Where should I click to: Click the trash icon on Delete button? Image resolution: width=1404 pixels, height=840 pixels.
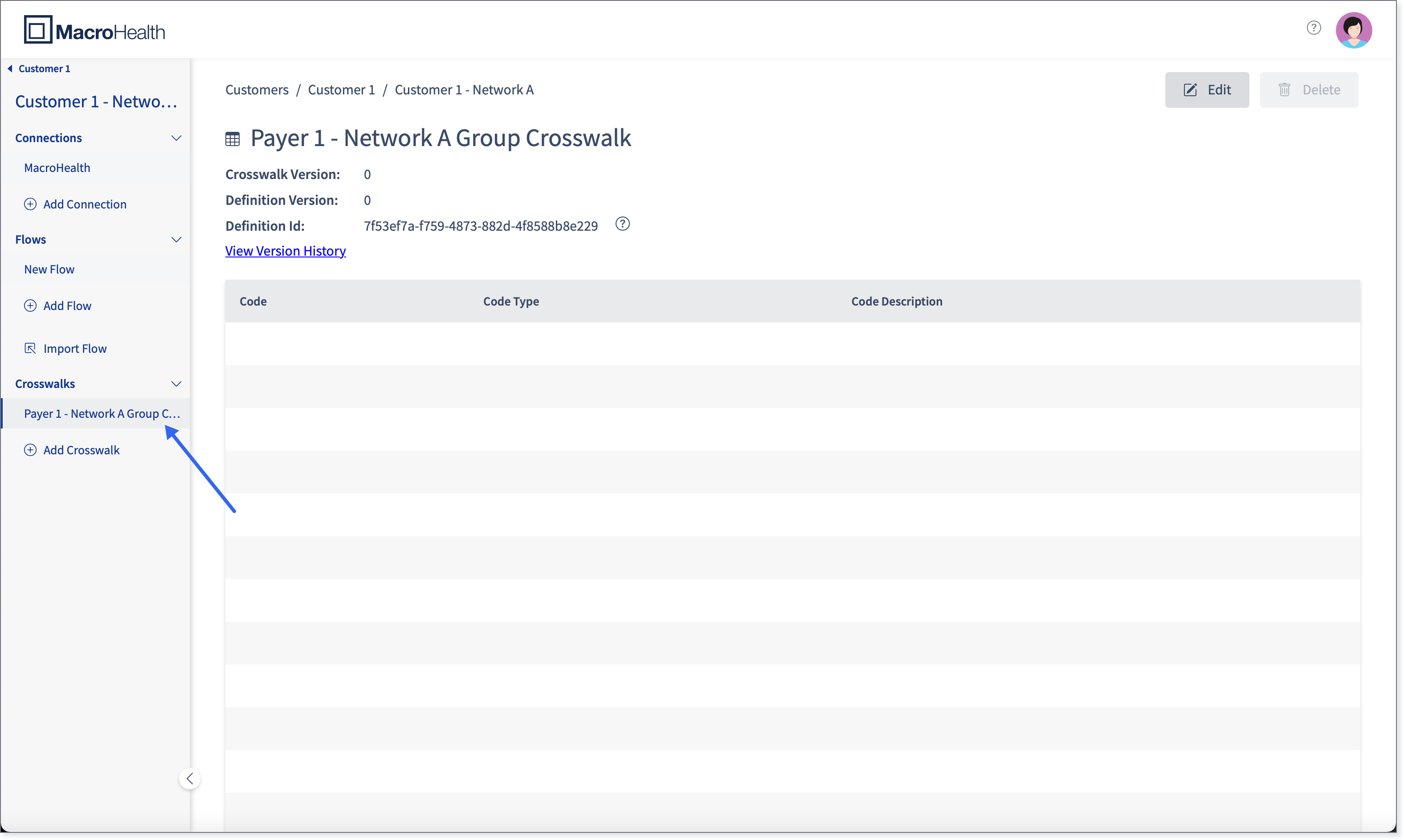tap(1285, 90)
